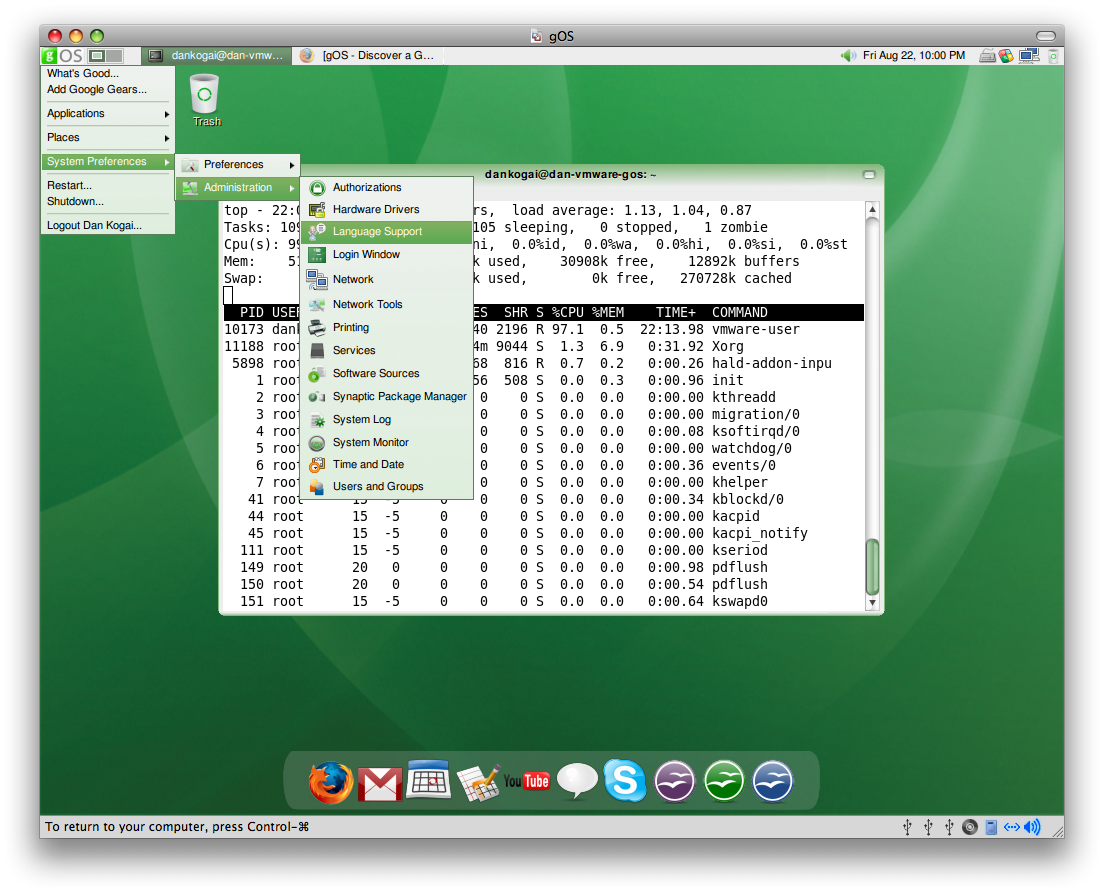Click the terminal window's vertical scrollbar thumb
This screenshot has width=1104, height=893.
872,565
